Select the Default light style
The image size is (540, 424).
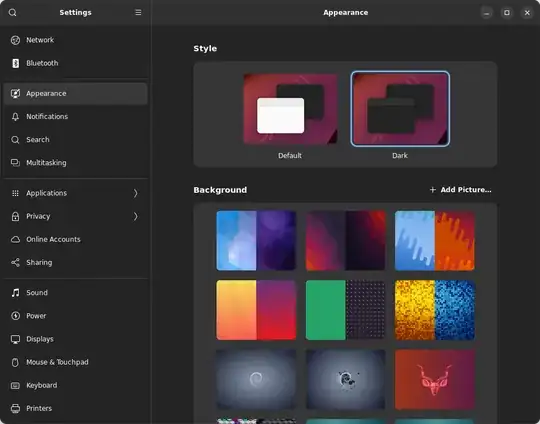(290, 109)
